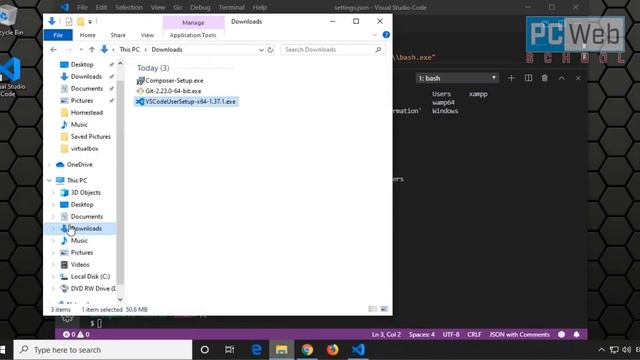Split the VS Code terminal
Screen dimensions: 640x360
(528, 78)
